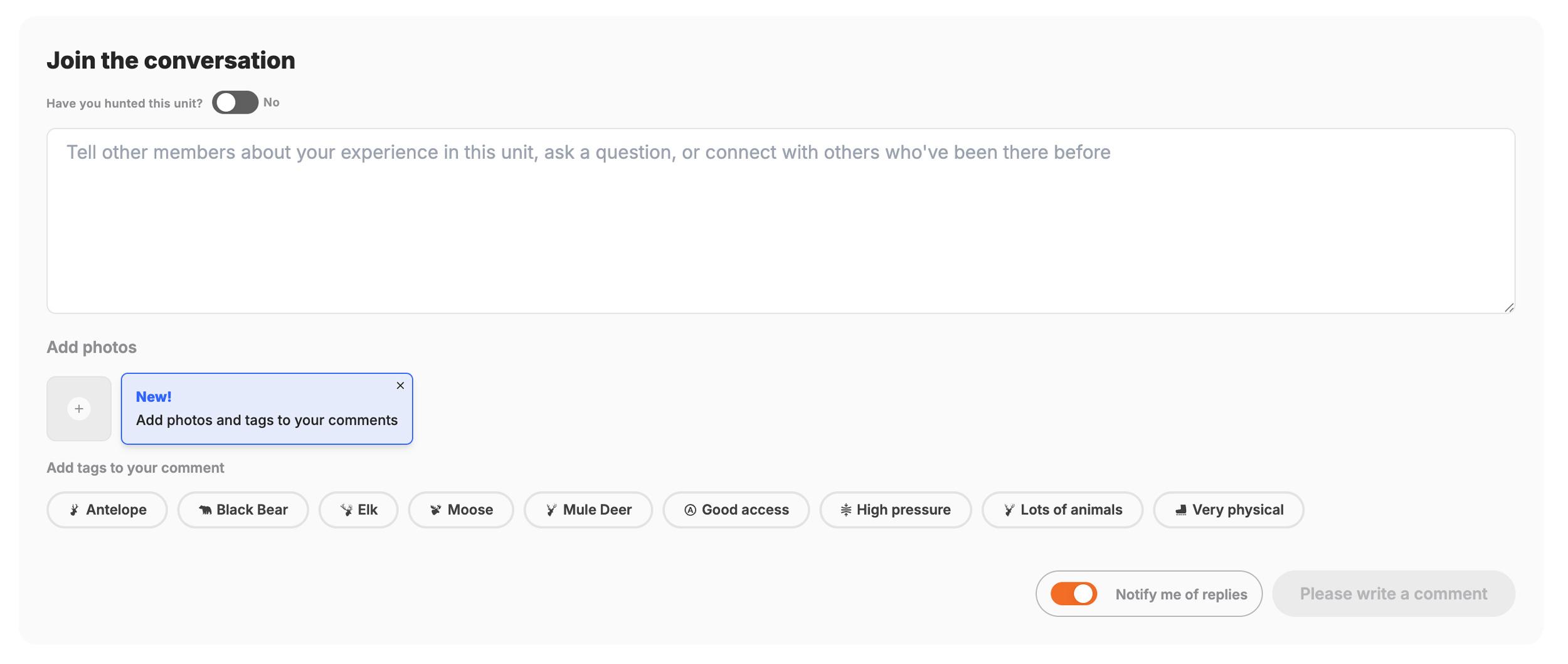Viewport: 1568px width, 664px height.
Task: Tag your comment with Moose
Action: [x=461, y=510]
